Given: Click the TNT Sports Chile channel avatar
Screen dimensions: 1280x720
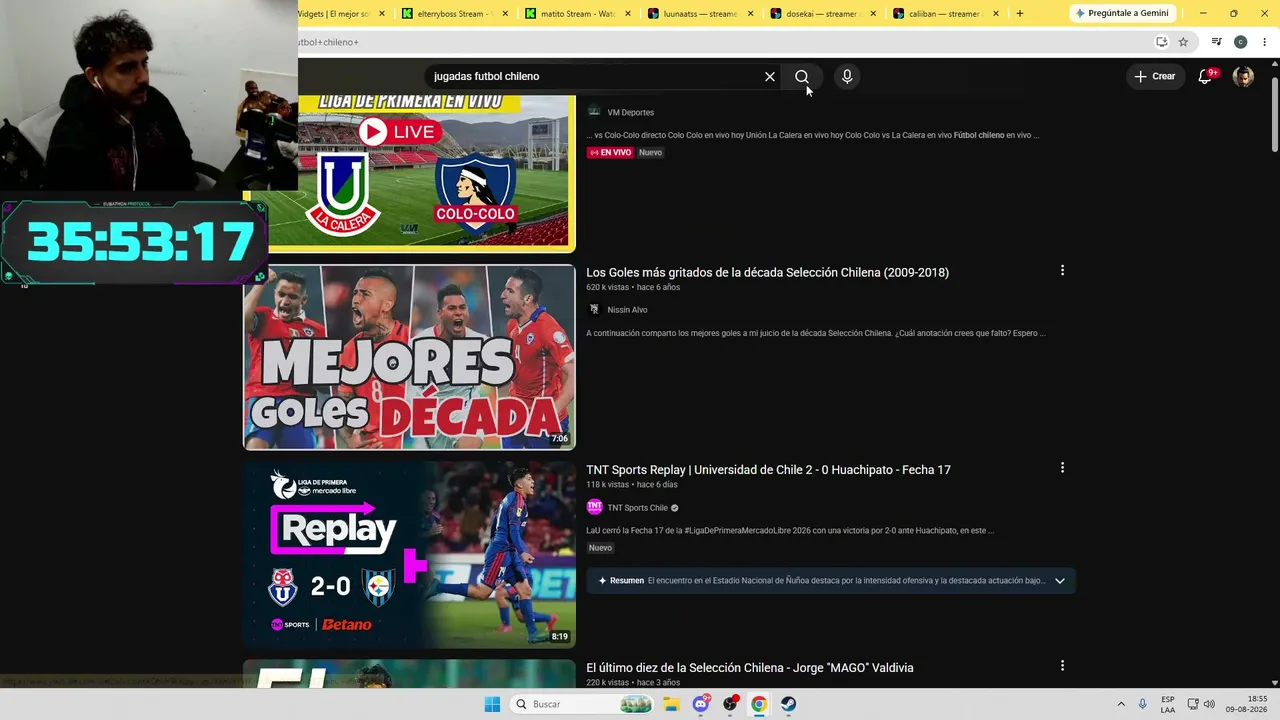Looking at the screenshot, I should click(x=594, y=507).
